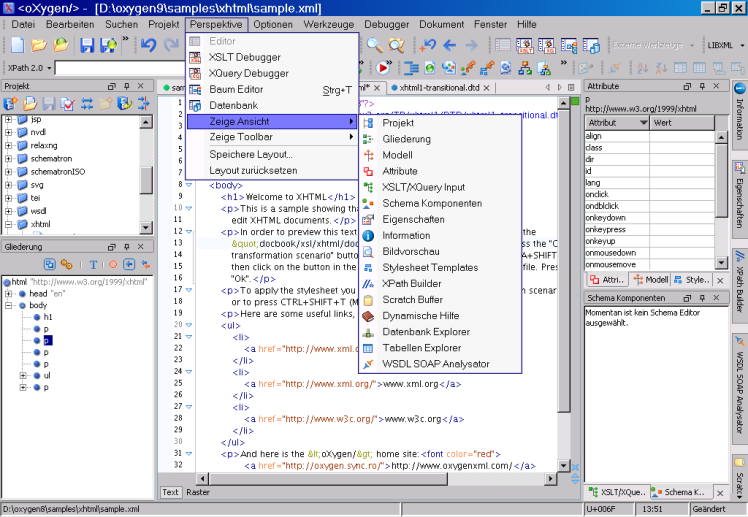Click the Find magnifier icon in toolbar
Image resolution: width=748 pixels, height=517 pixels.
tap(374, 45)
